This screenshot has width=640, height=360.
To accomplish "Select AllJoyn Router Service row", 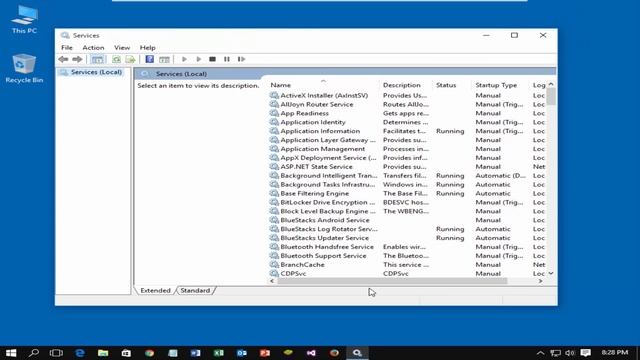I will (x=317, y=104).
